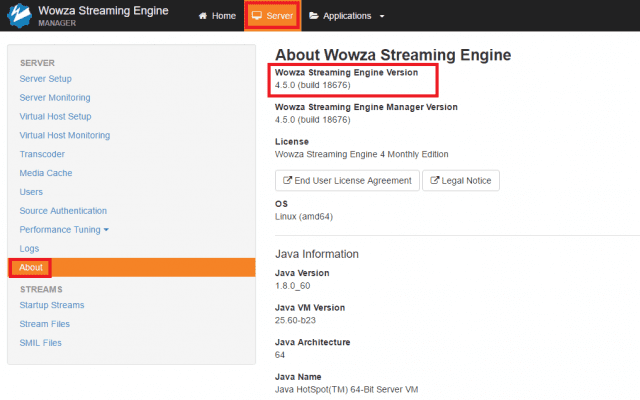Screen dimensions: 640x400
Task: Open Stream Files
Action: pos(44,324)
